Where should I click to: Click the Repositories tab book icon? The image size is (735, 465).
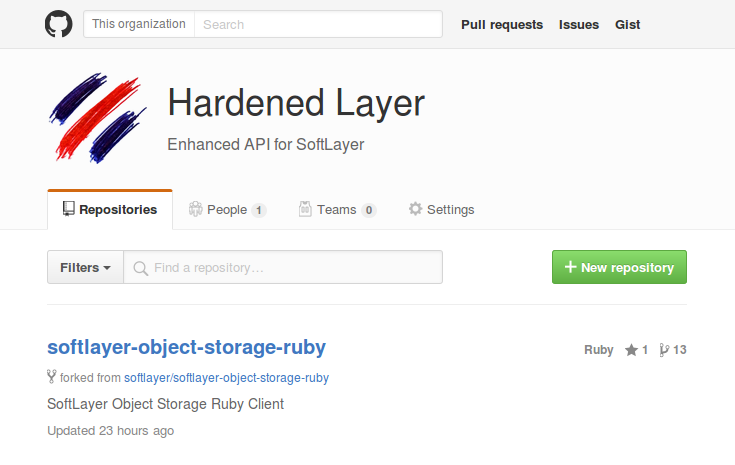tap(68, 209)
